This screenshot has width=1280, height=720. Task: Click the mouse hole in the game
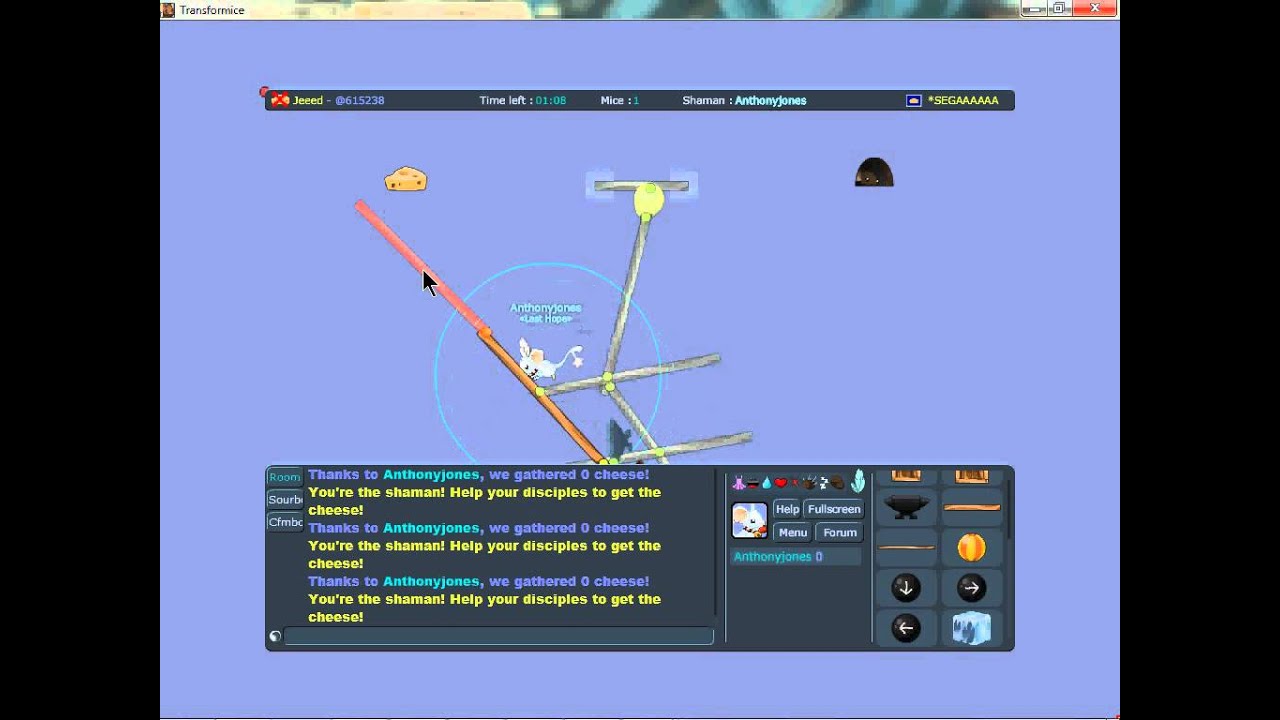point(874,172)
